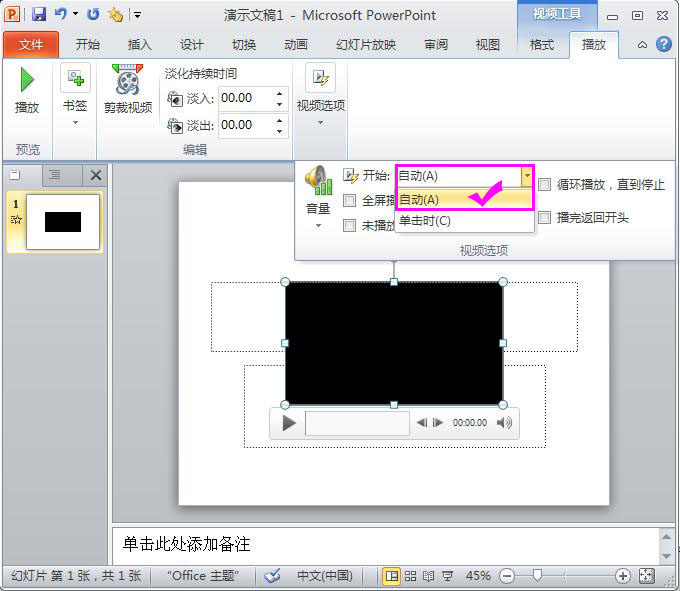Toggle the play full screen checkbox
Viewport: 680px width, 591px height.
(349, 200)
